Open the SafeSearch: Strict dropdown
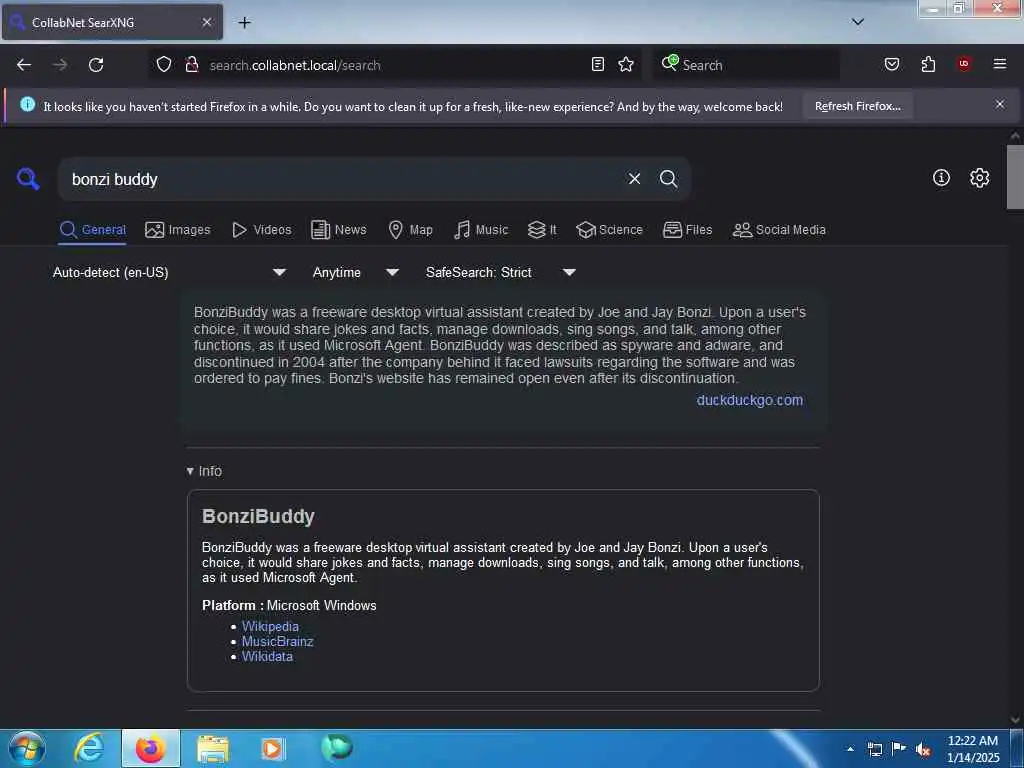 click(500, 272)
